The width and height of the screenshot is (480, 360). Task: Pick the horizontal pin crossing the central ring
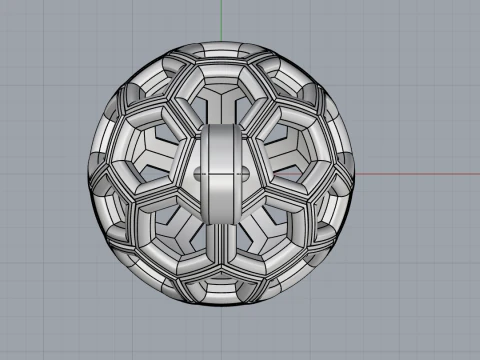(x=222, y=174)
